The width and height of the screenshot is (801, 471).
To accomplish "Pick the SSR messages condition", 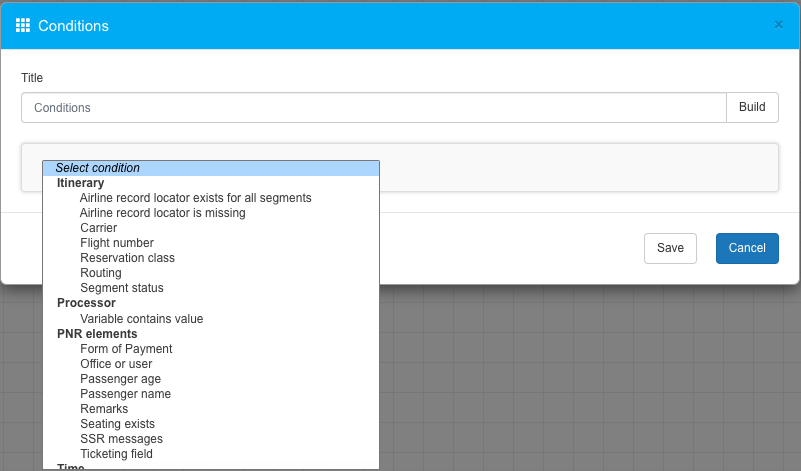I will pos(122,439).
